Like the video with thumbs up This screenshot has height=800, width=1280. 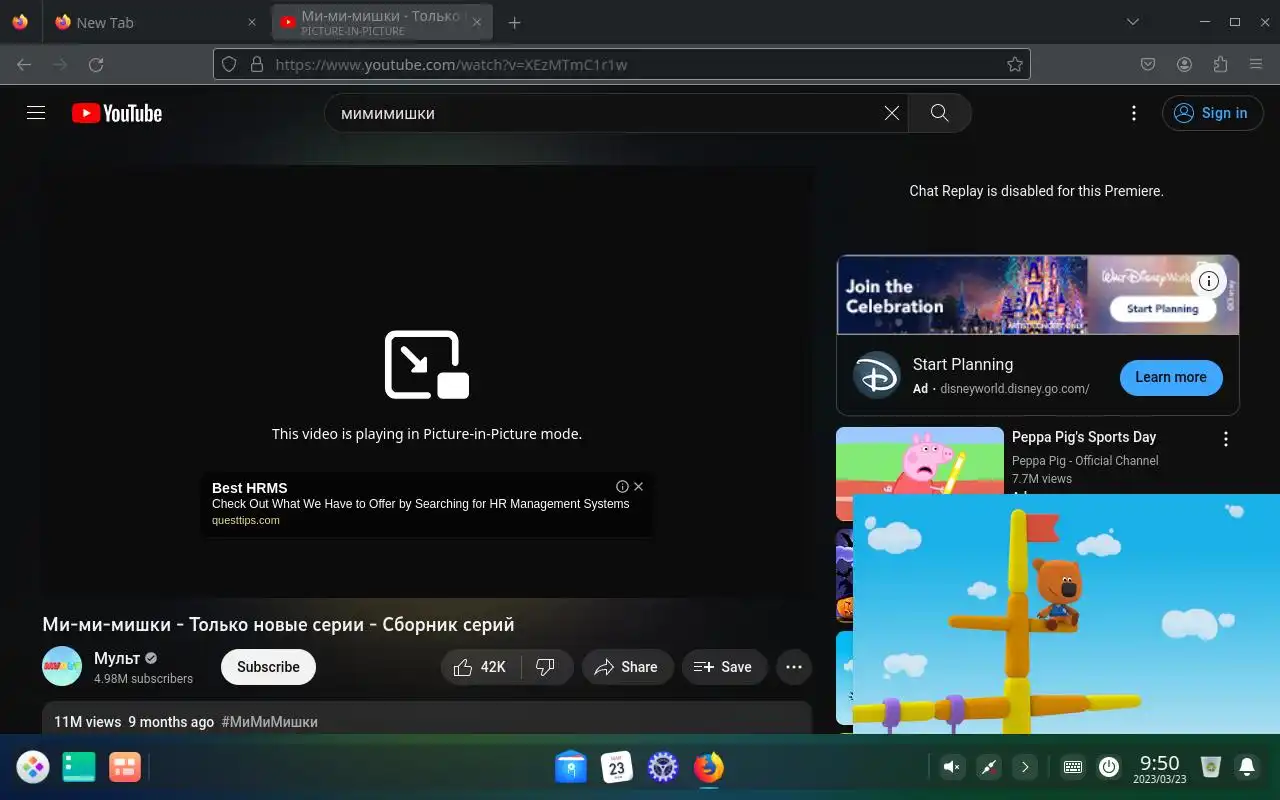pyautogui.click(x=481, y=667)
